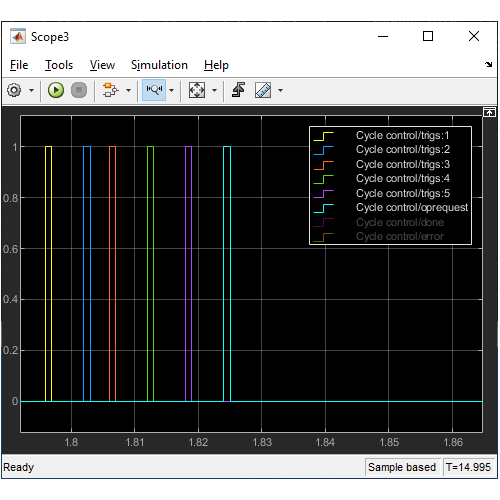500x500 pixels.
Task: Click the yellow pulse in the plot
Action: (48, 273)
